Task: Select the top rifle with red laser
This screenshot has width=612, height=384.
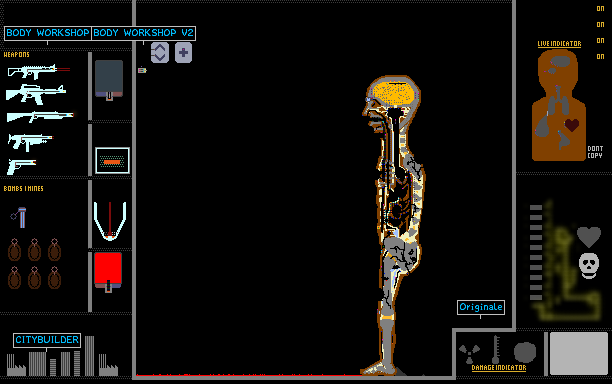Action: pos(39,71)
